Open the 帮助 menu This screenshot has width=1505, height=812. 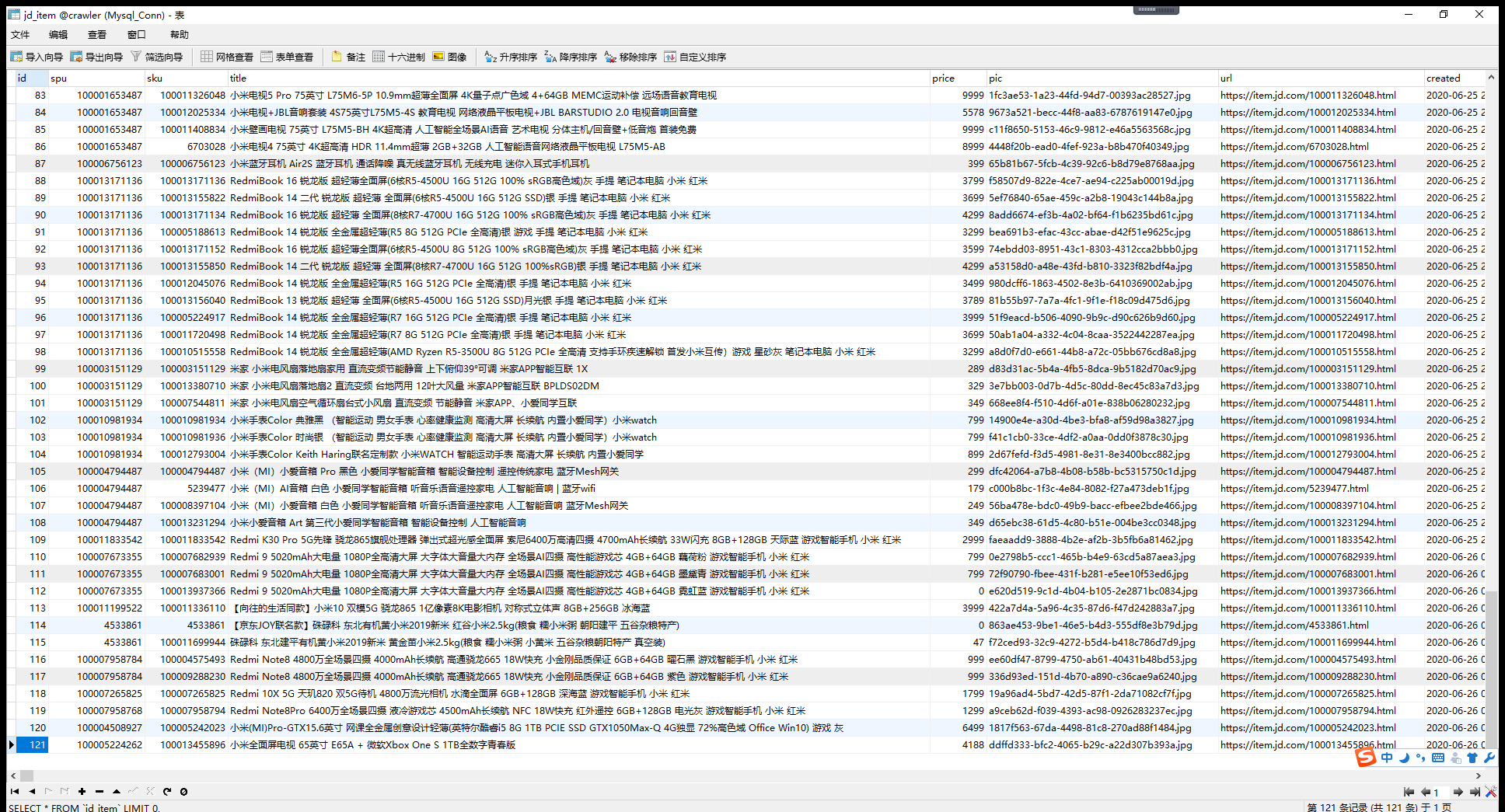point(180,34)
